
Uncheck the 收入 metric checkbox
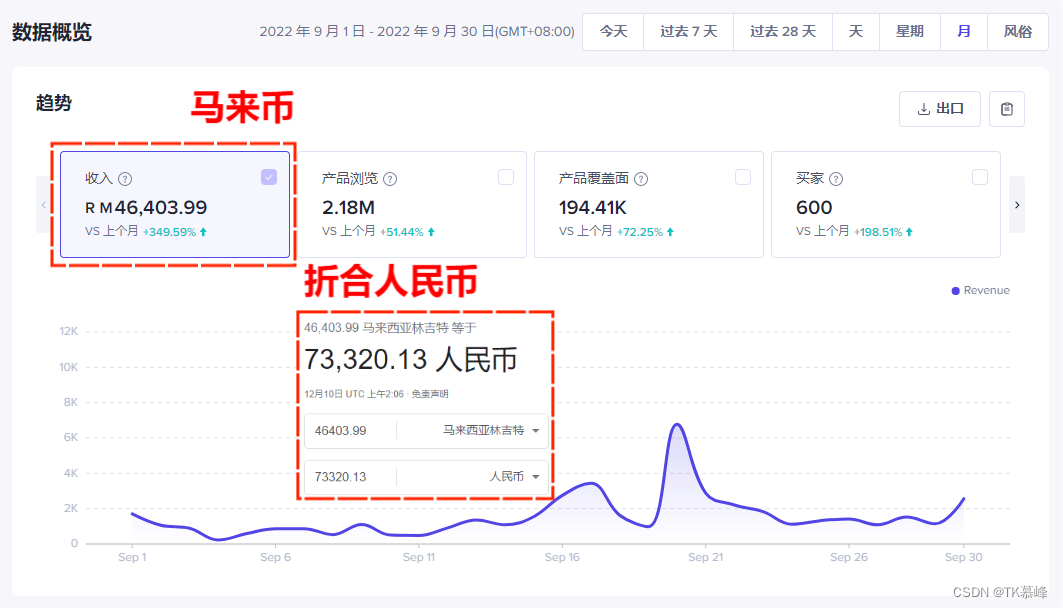[268, 177]
